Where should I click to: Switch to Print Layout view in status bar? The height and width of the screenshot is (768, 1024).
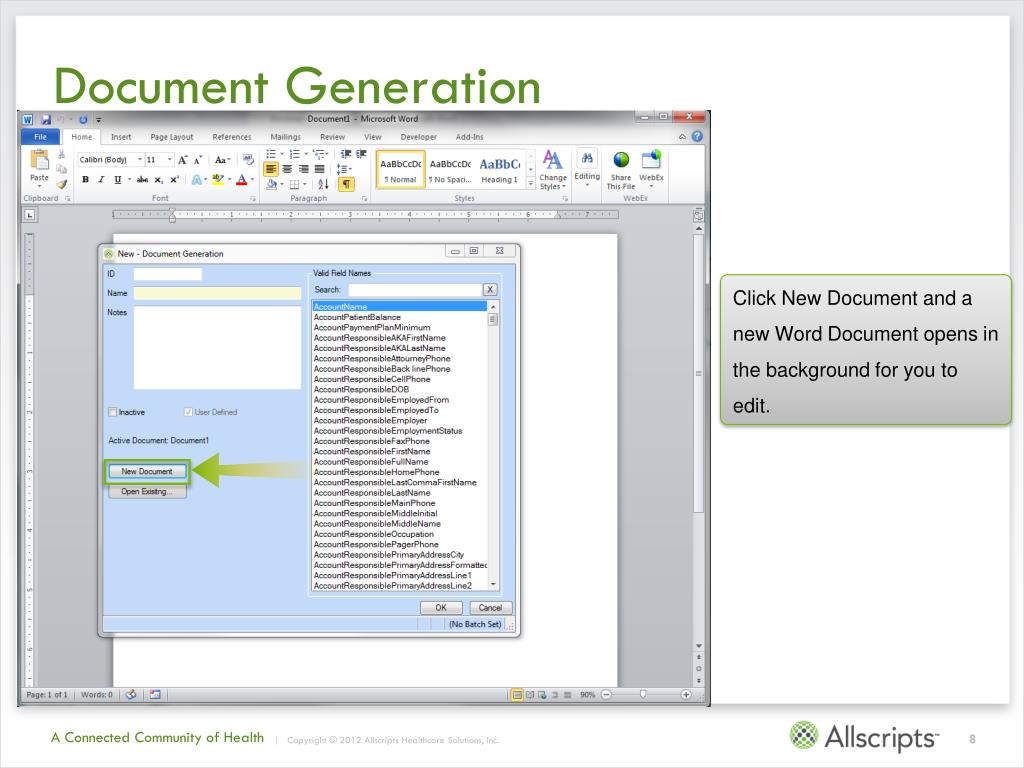point(517,695)
